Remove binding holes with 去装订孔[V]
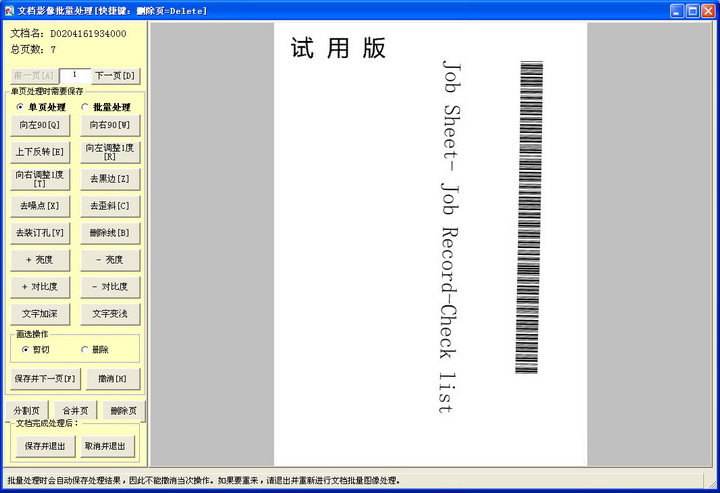The image size is (720, 493). click(40, 233)
